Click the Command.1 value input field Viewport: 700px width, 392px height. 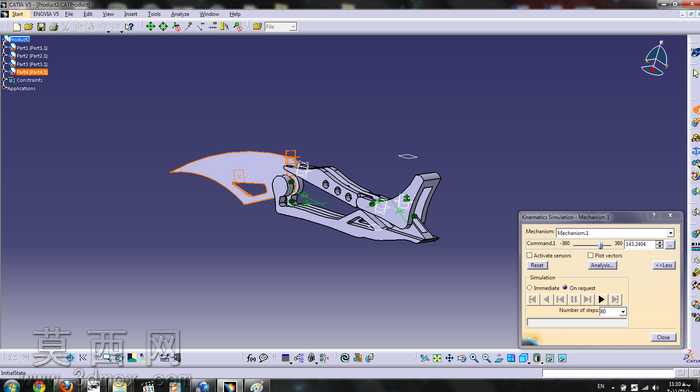pos(639,244)
